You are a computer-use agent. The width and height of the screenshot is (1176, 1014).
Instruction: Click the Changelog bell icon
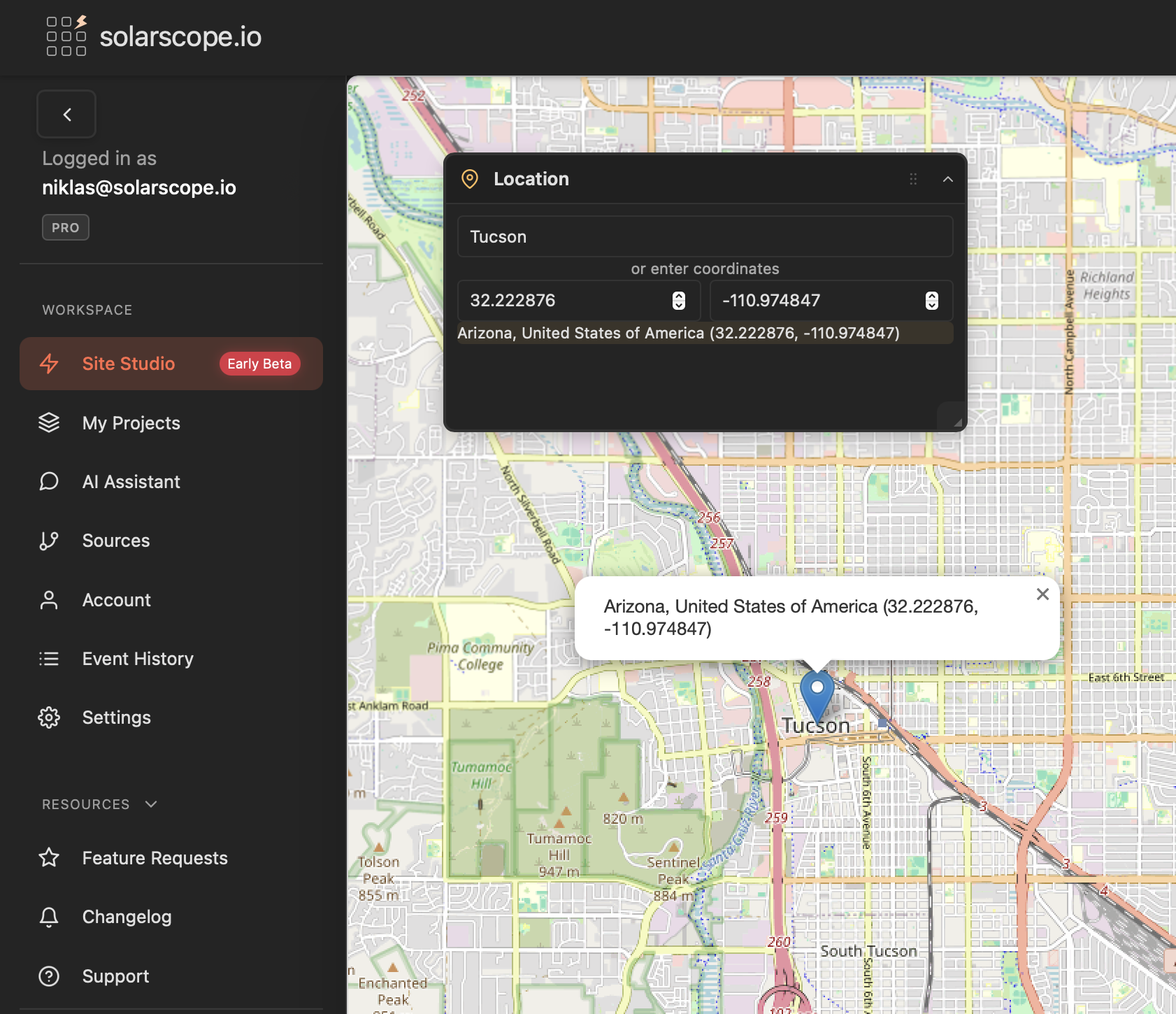49,917
